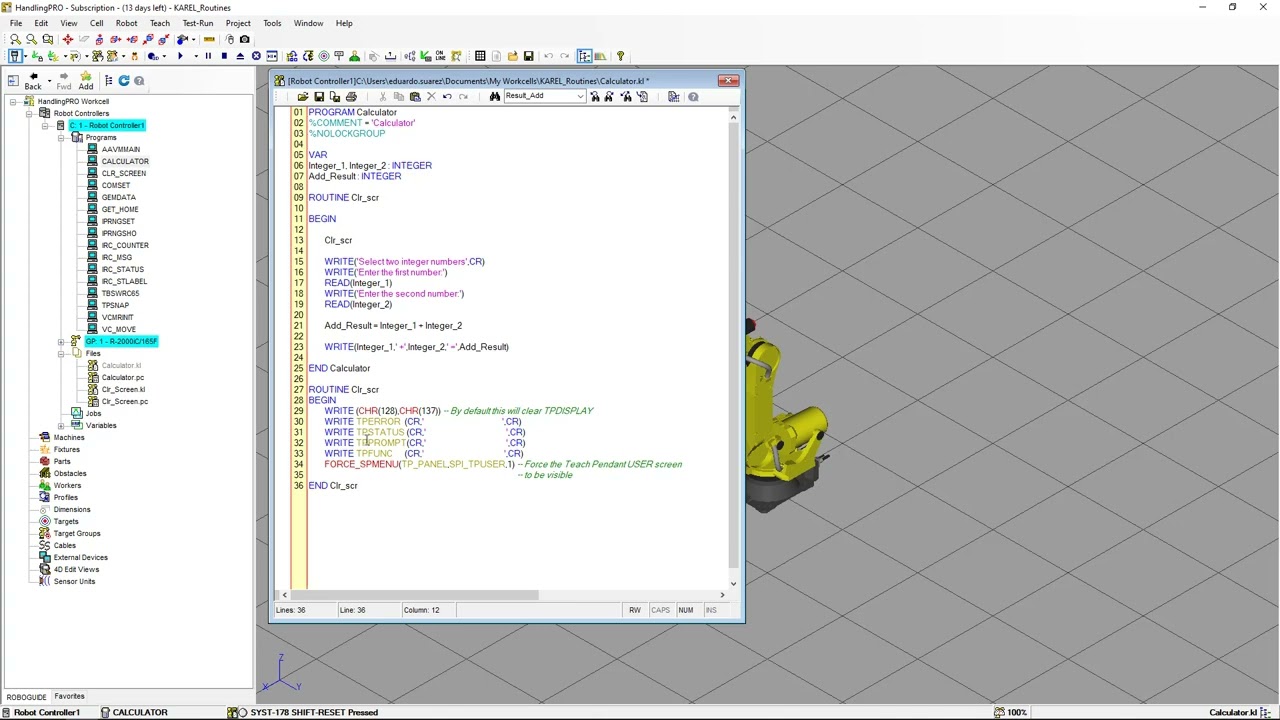Click the binoculars find icon

(495, 97)
